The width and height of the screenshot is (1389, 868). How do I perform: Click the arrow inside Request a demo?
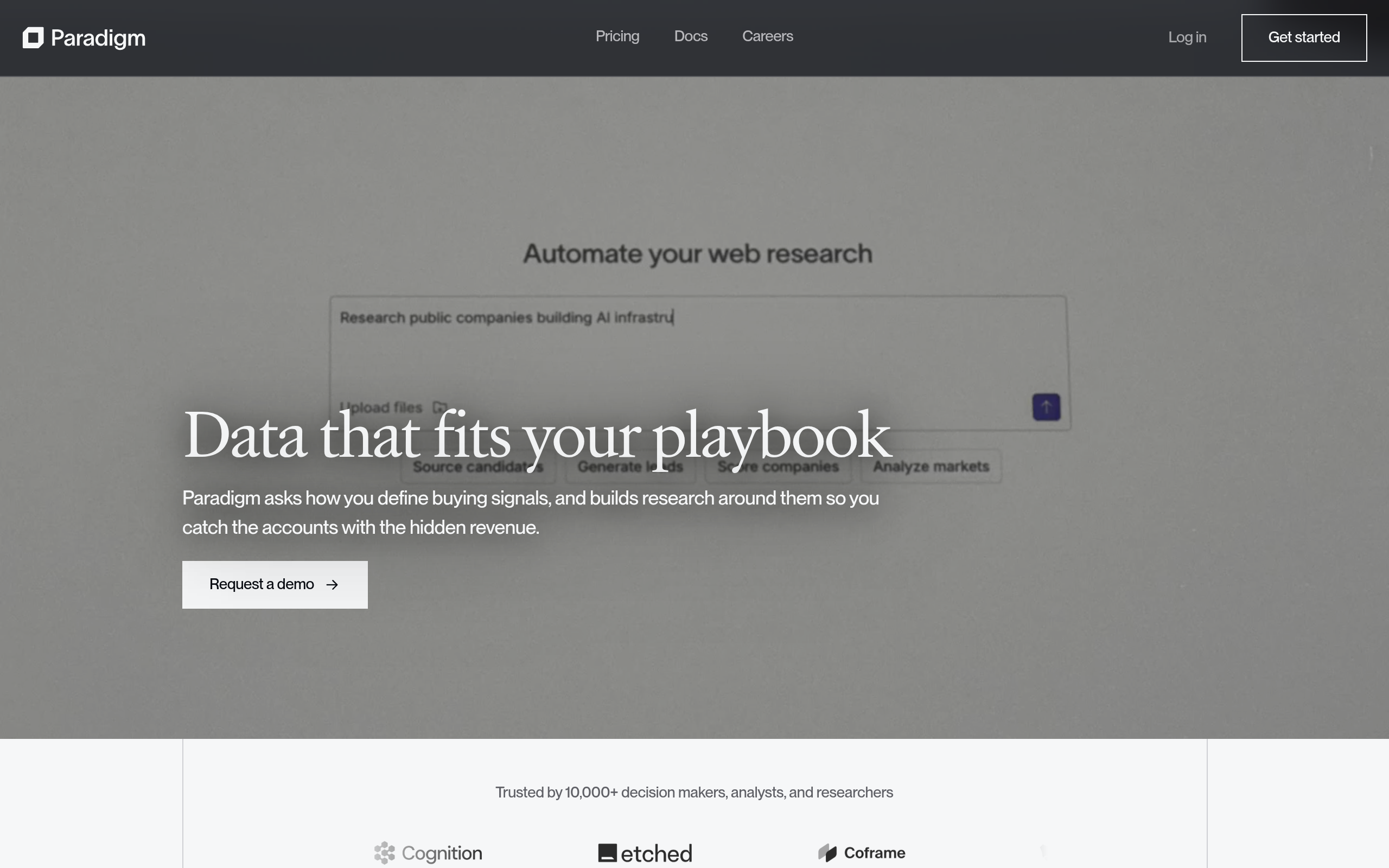click(x=332, y=584)
